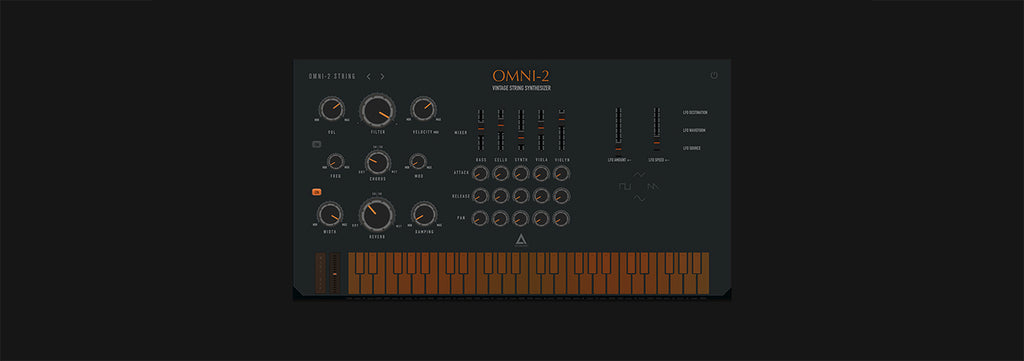Select the sine LFO waveform icon
Image resolution: width=1024 pixels, height=361 pixels.
(x=640, y=198)
